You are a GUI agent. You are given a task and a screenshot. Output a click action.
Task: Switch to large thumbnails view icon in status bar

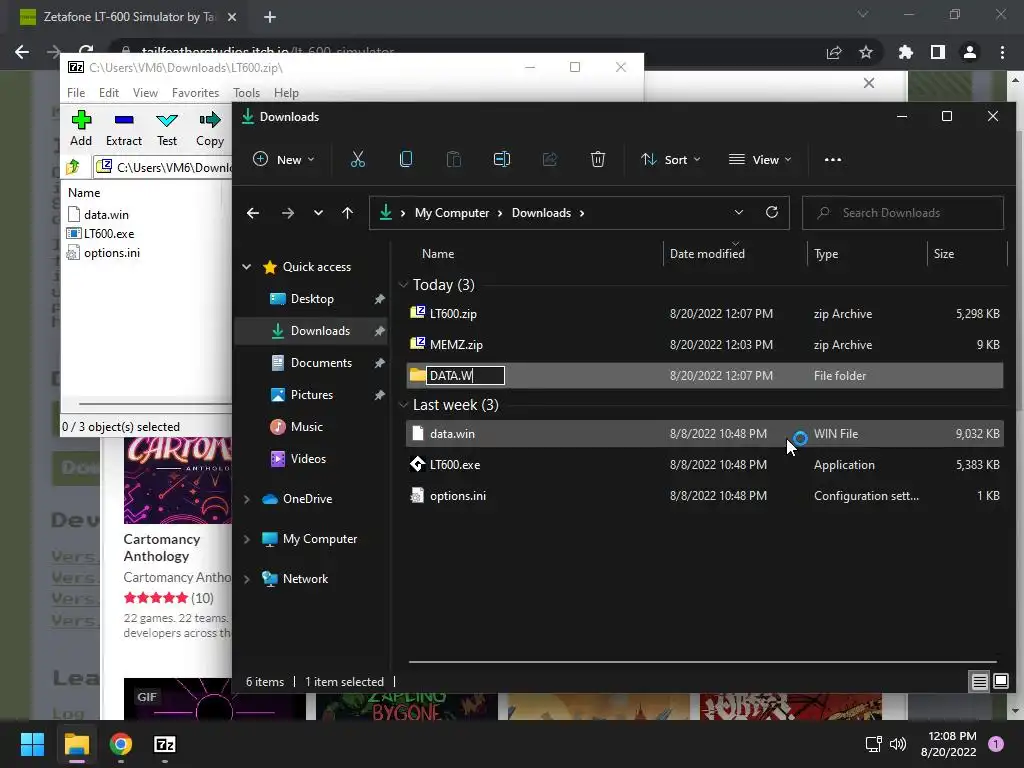tap(1000, 682)
